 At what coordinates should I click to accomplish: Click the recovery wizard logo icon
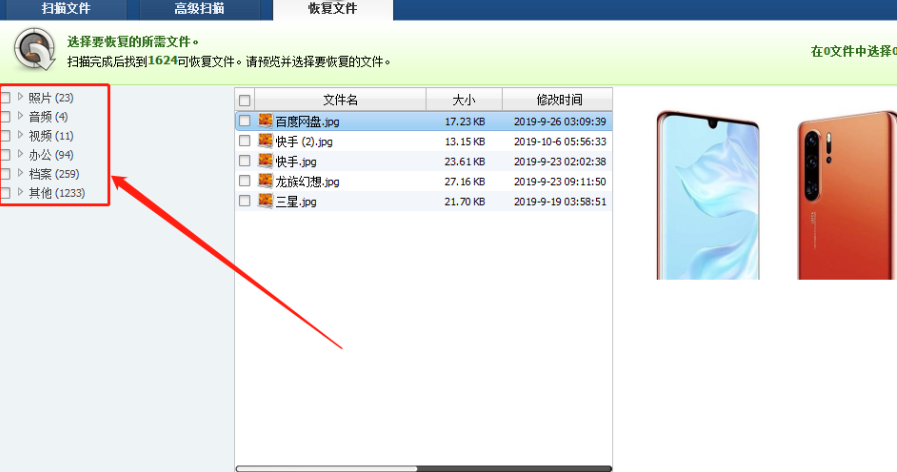point(34,50)
